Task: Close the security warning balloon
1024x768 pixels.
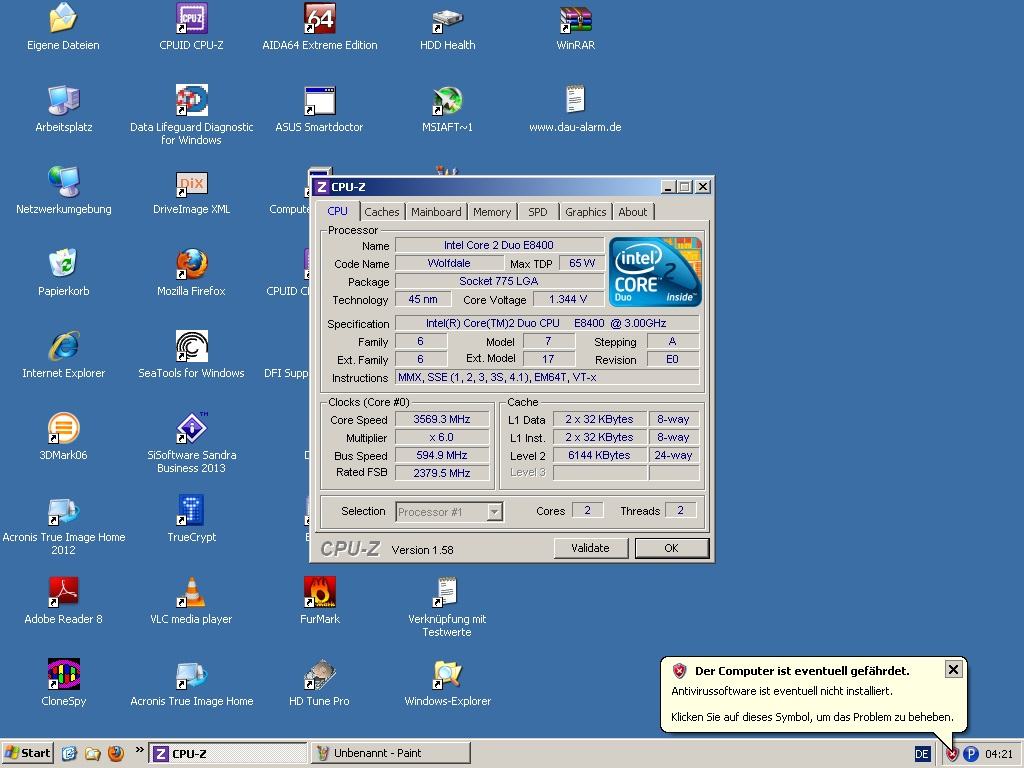Action: click(953, 669)
